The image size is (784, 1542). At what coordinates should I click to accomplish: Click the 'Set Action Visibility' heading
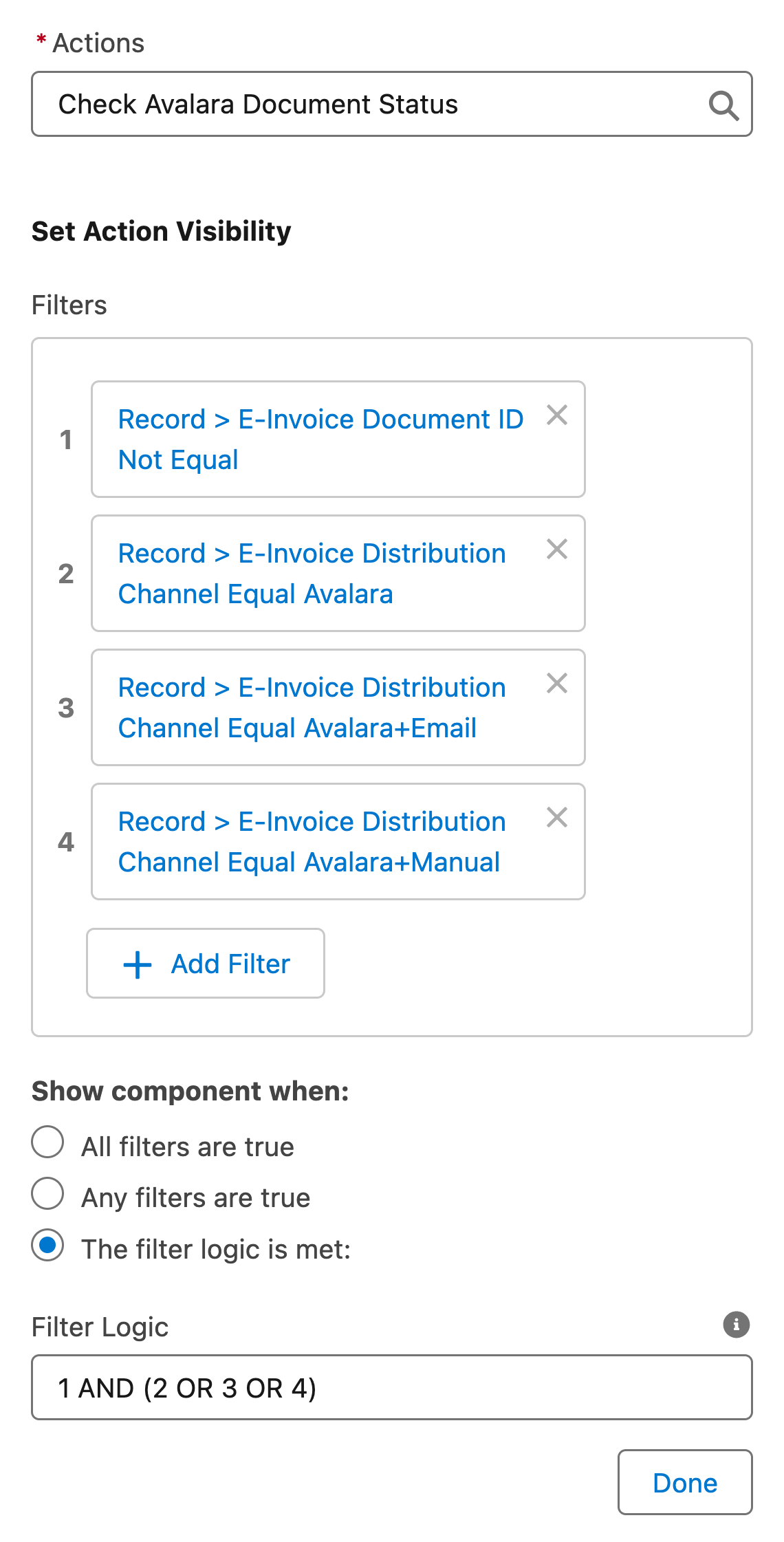(162, 231)
